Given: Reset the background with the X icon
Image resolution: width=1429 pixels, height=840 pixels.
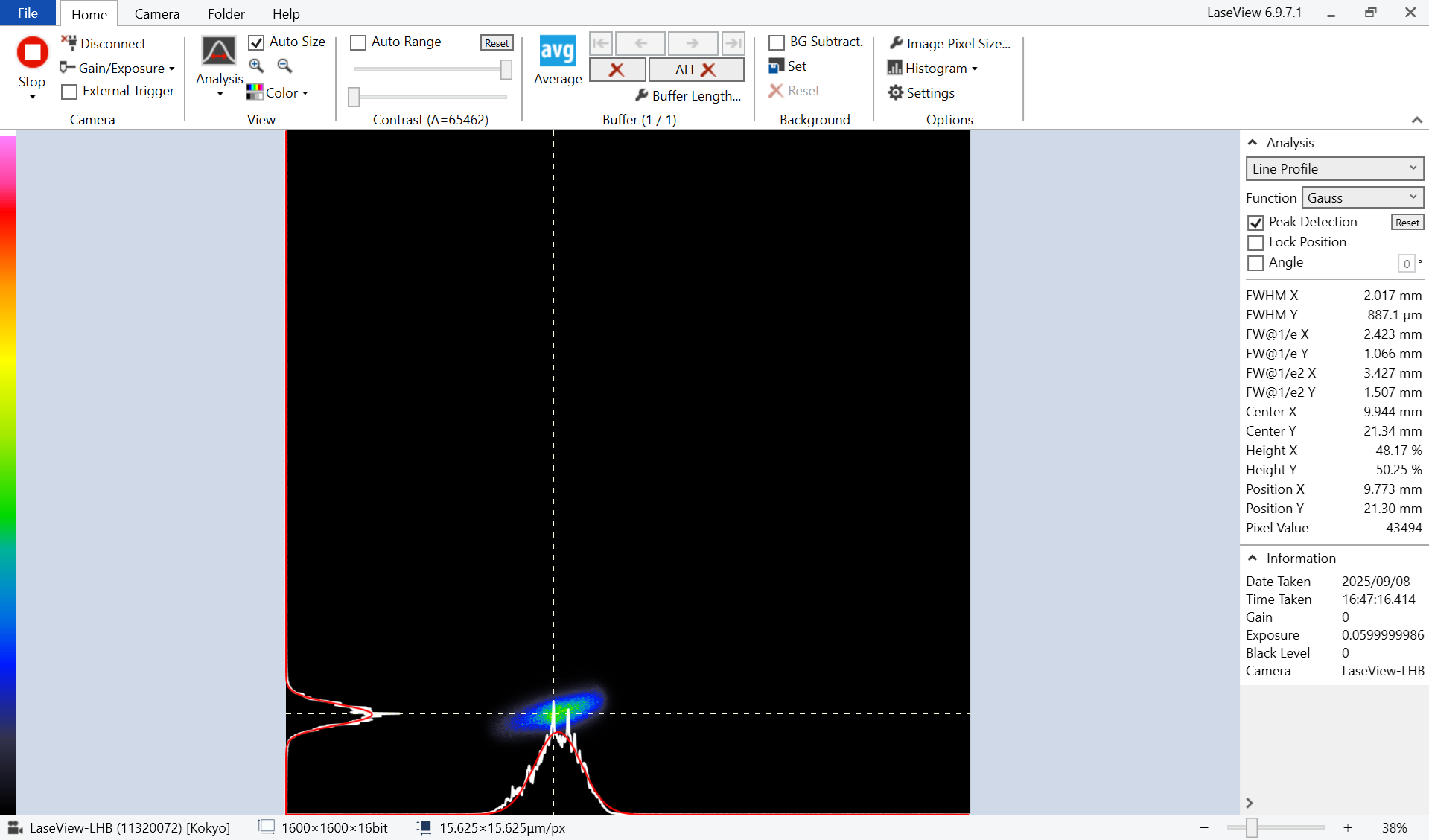Looking at the screenshot, I should point(776,91).
